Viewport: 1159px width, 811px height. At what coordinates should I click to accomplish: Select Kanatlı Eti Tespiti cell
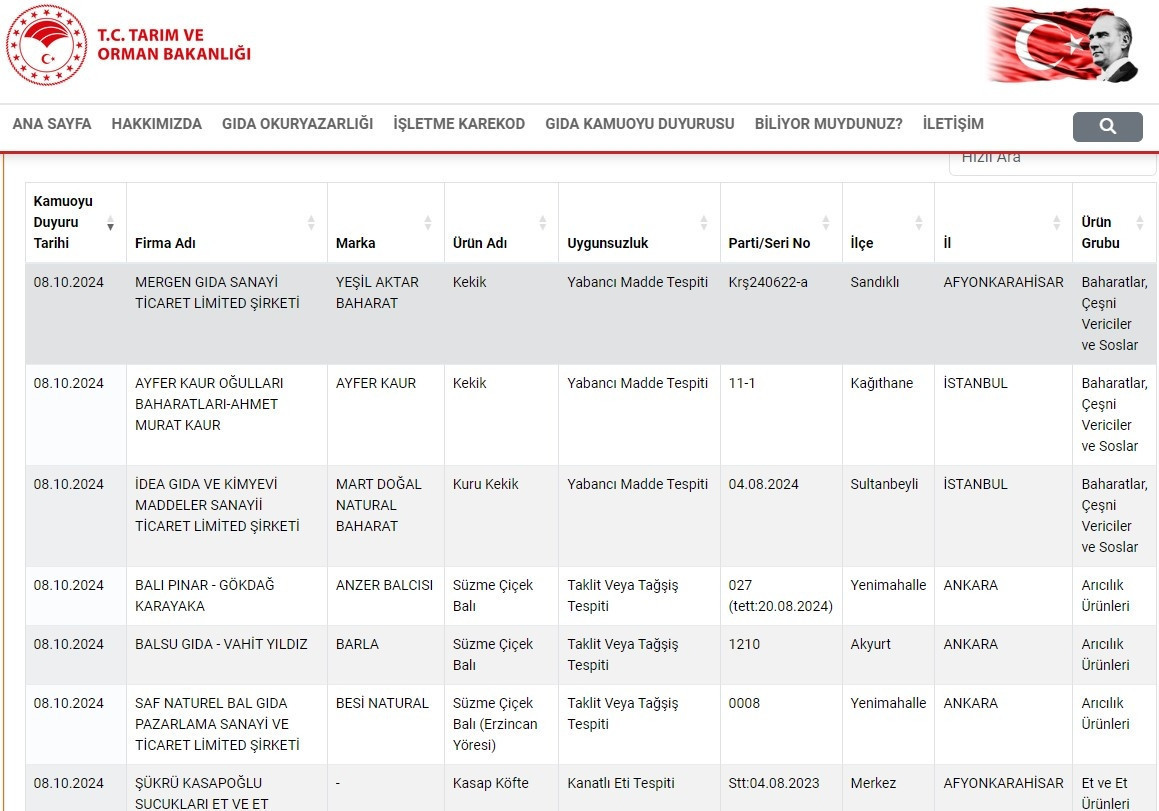[x=639, y=788]
